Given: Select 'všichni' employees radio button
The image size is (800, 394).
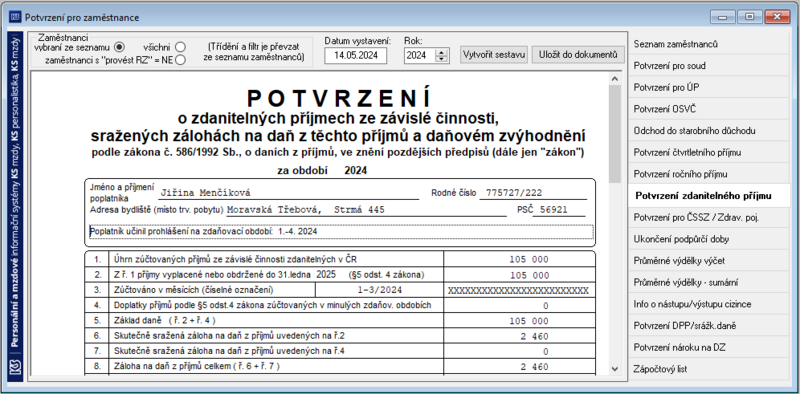Looking at the screenshot, I should tap(180, 47).
